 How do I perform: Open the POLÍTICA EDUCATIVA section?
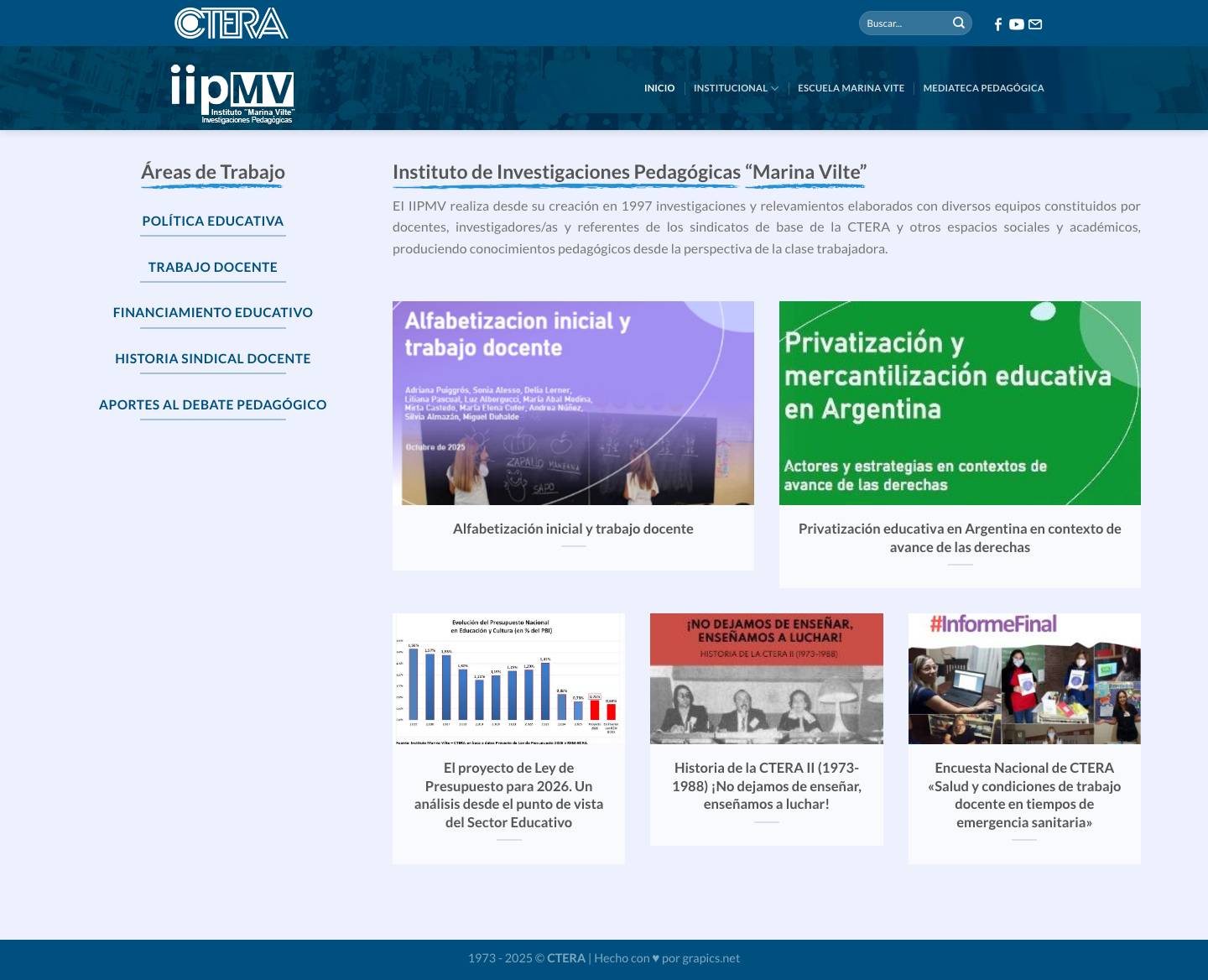click(x=212, y=221)
